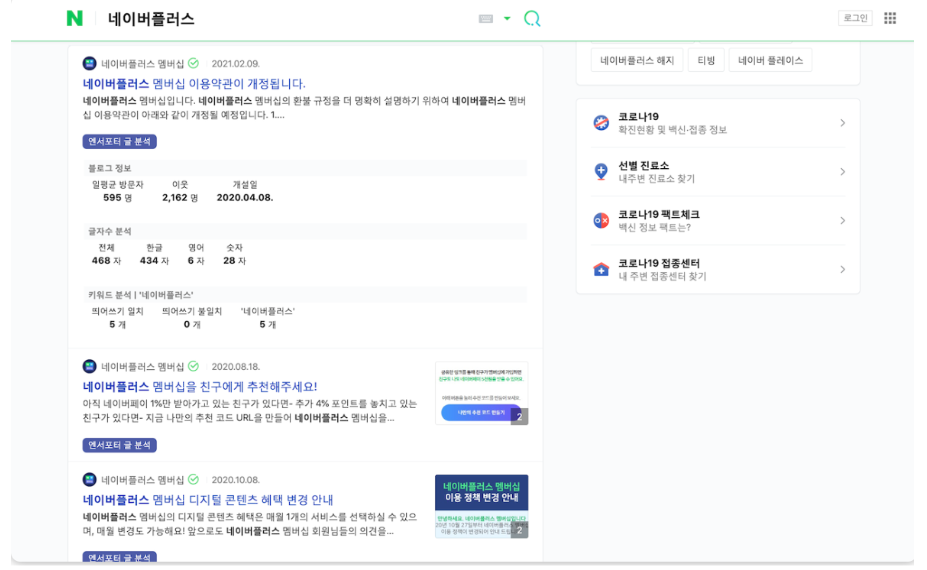Expand the 코로나19 row chevron
Viewport: 927px width, 570px height.
click(842, 123)
